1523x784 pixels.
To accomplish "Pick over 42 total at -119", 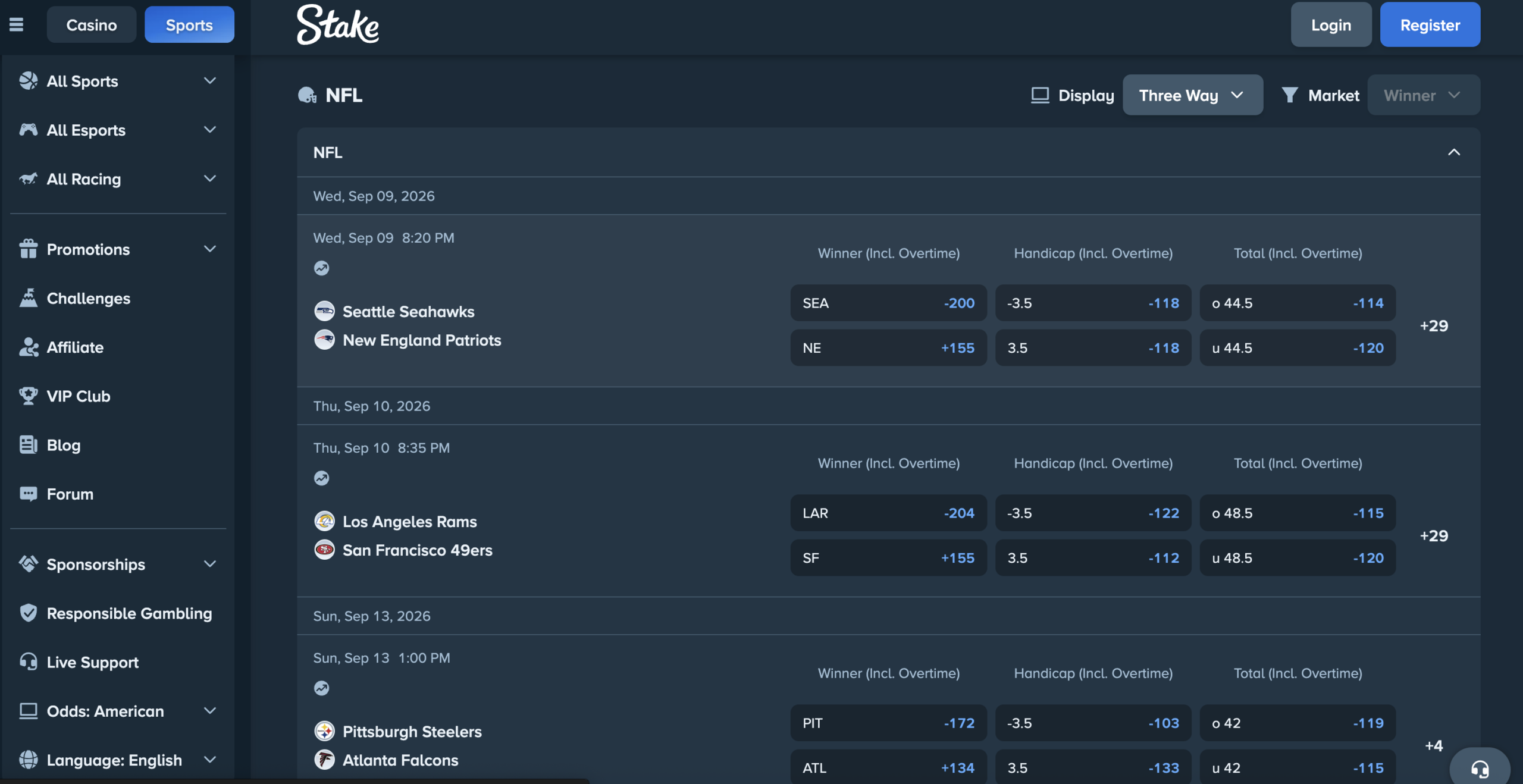I will (x=1298, y=723).
